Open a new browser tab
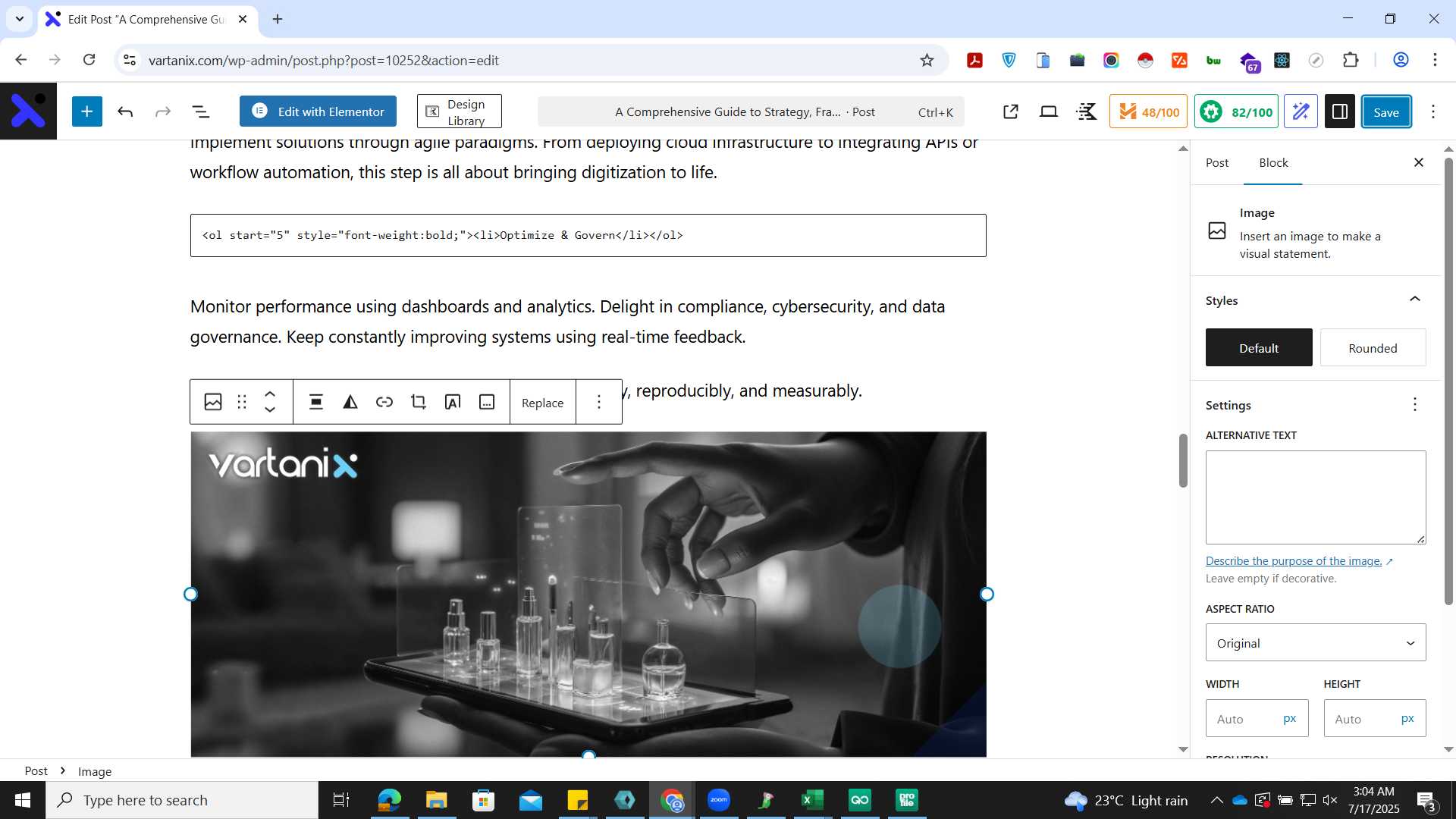Screen dimensions: 1456x819 (278, 19)
